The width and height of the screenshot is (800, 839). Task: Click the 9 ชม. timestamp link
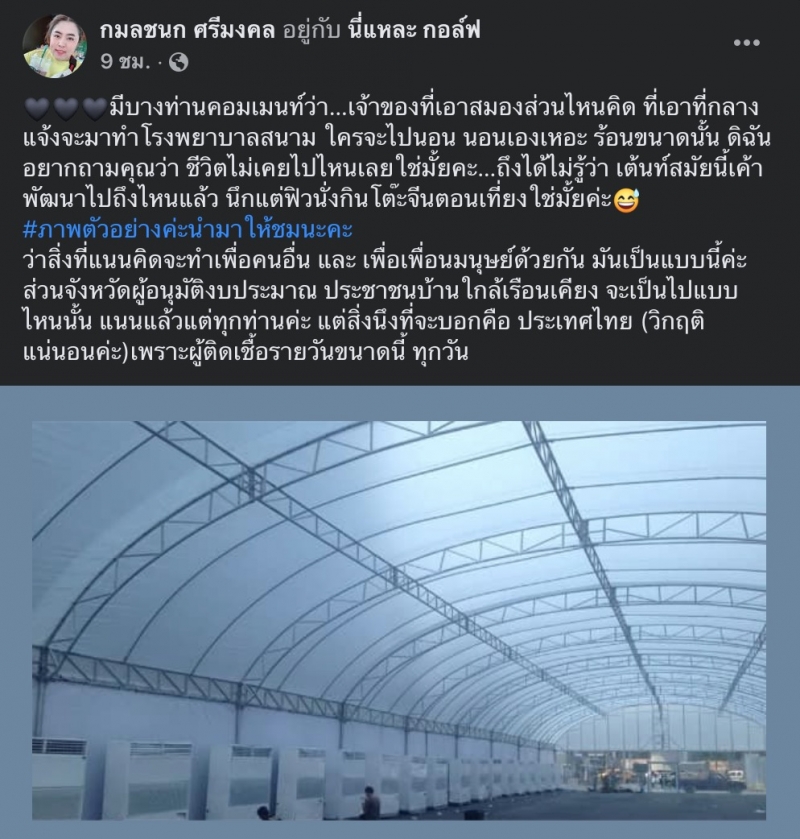pos(125,63)
